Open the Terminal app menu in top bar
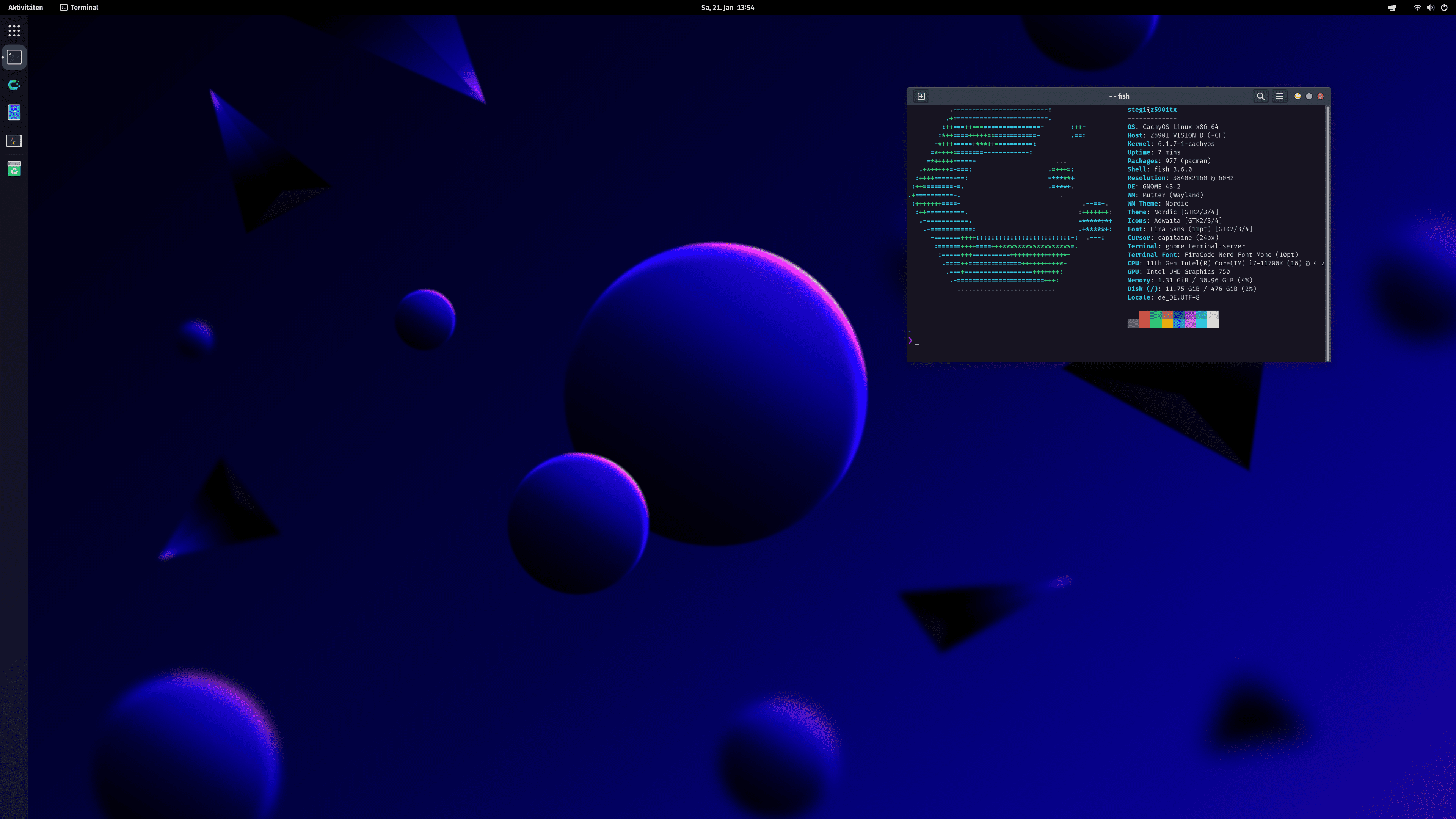The height and width of the screenshot is (819, 1456). (79, 7)
